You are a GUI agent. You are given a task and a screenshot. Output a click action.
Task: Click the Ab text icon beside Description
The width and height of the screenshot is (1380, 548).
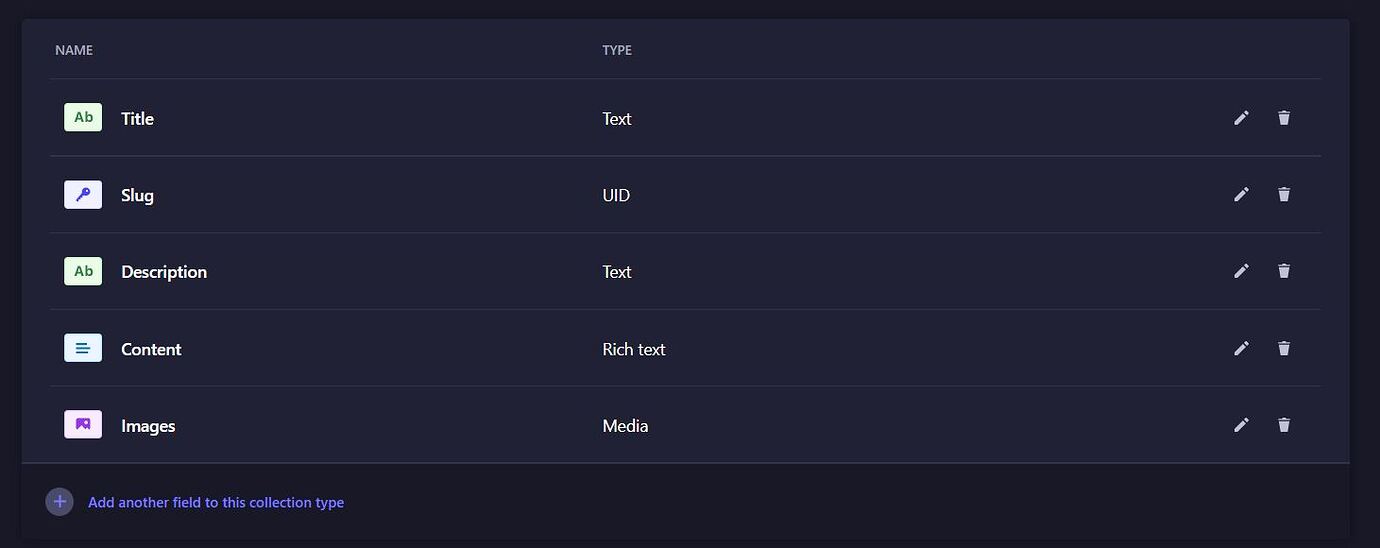pos(83,271)
